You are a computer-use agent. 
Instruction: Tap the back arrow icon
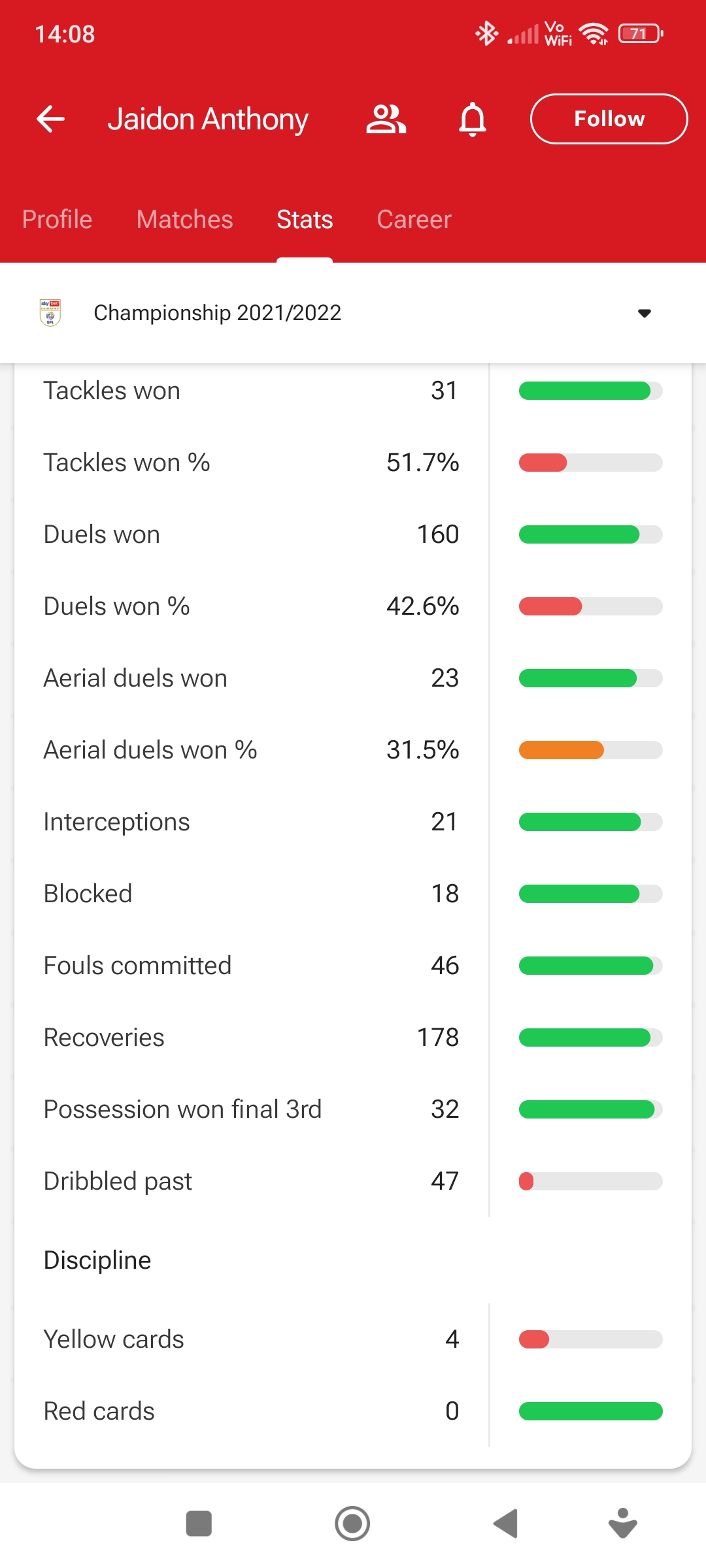pyautogui.click(x=50, y=119)
